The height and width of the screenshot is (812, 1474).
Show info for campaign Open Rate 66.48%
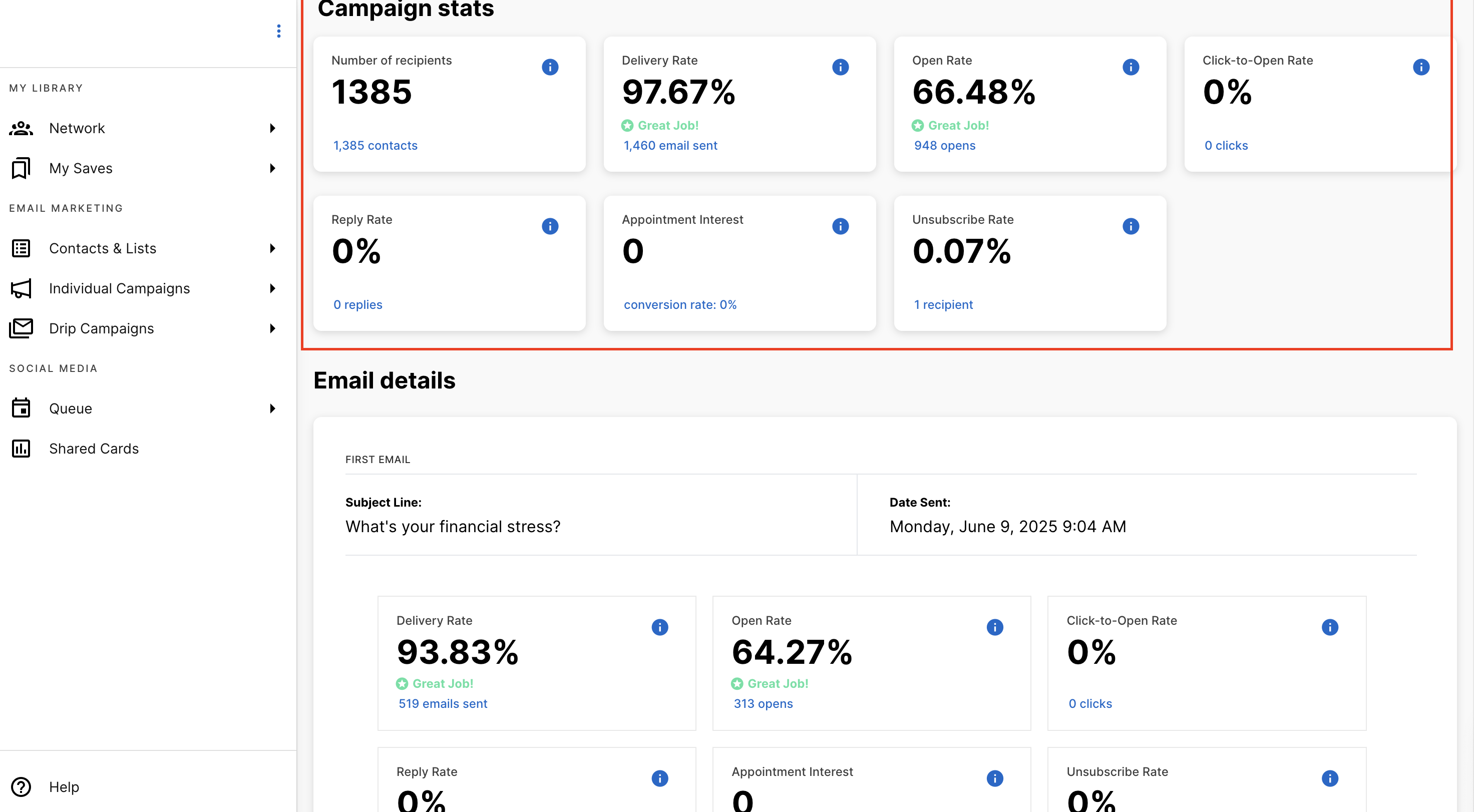[1131, 67]
